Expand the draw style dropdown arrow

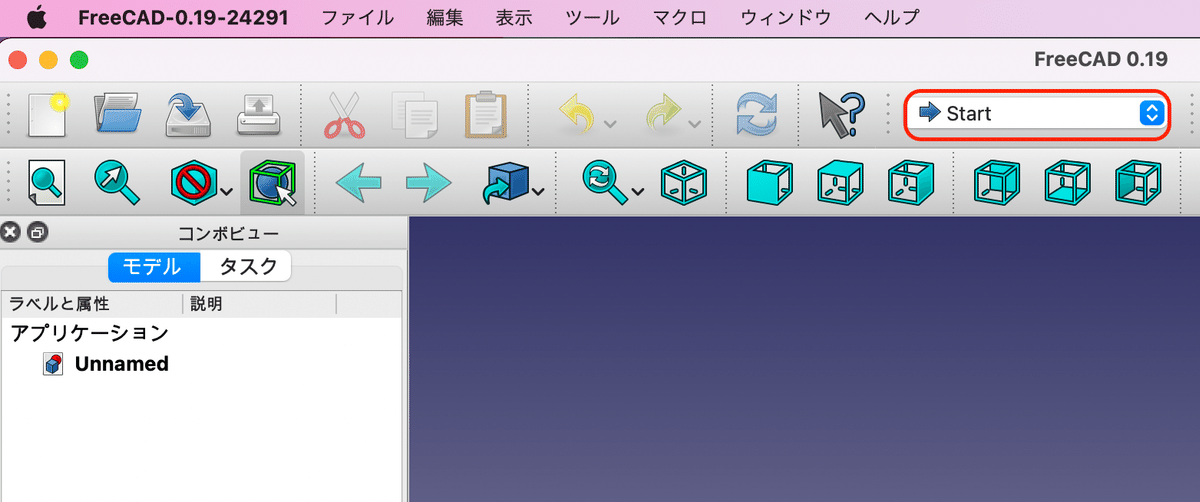point(227,191)
